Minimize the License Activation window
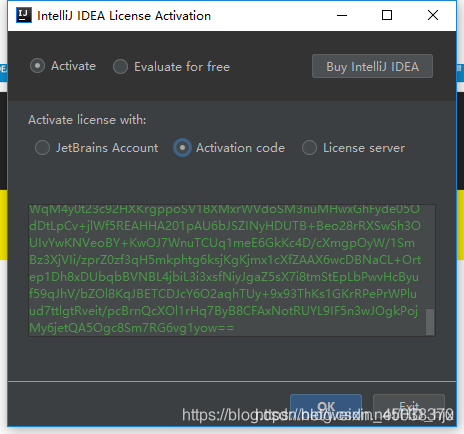Image resolution: width=464 pixels, height=434 pixels. tap(342, 15)
